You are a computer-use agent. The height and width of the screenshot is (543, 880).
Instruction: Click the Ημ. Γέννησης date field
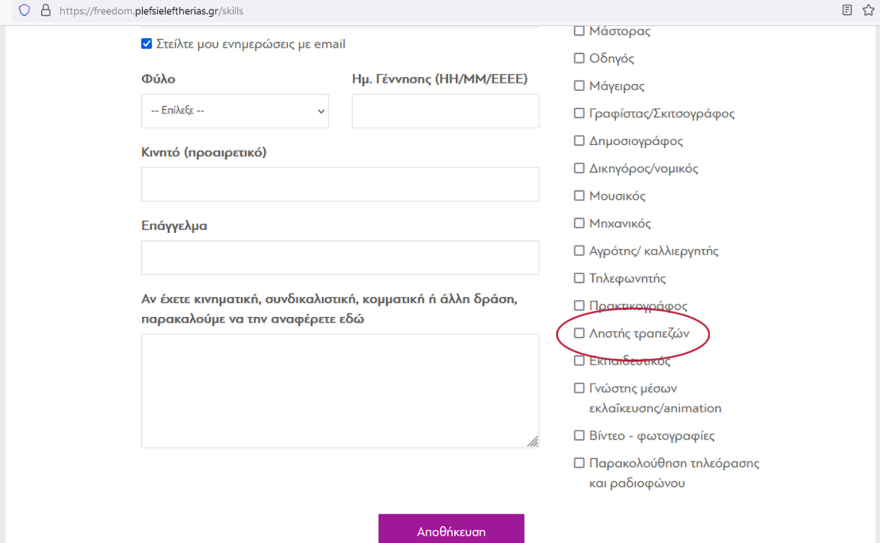(445, 111)
